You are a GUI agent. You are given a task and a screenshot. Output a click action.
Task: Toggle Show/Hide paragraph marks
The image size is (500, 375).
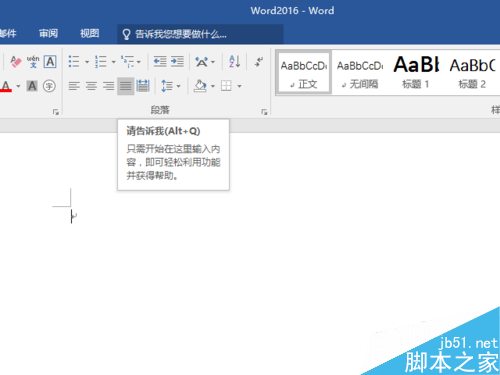(x=259, y=62)
